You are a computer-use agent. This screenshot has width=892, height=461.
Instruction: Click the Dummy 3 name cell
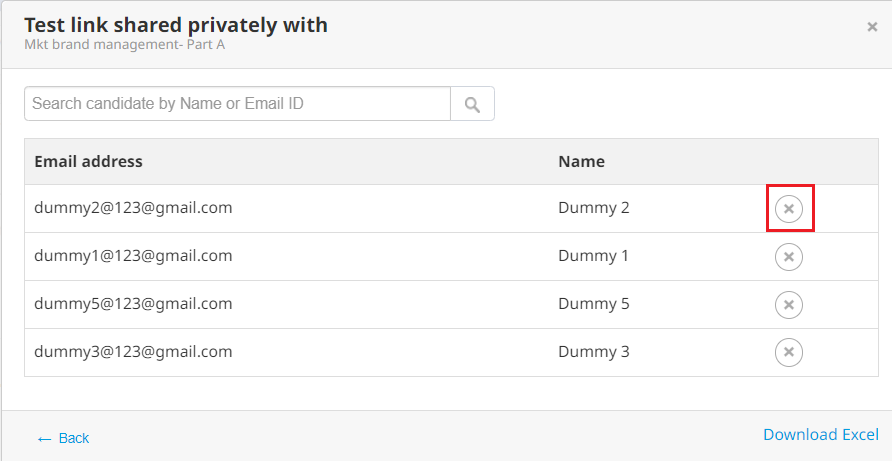594,351
